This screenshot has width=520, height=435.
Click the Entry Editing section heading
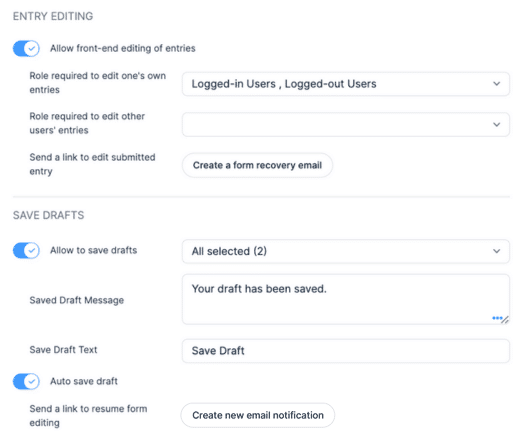click(53, 16)
